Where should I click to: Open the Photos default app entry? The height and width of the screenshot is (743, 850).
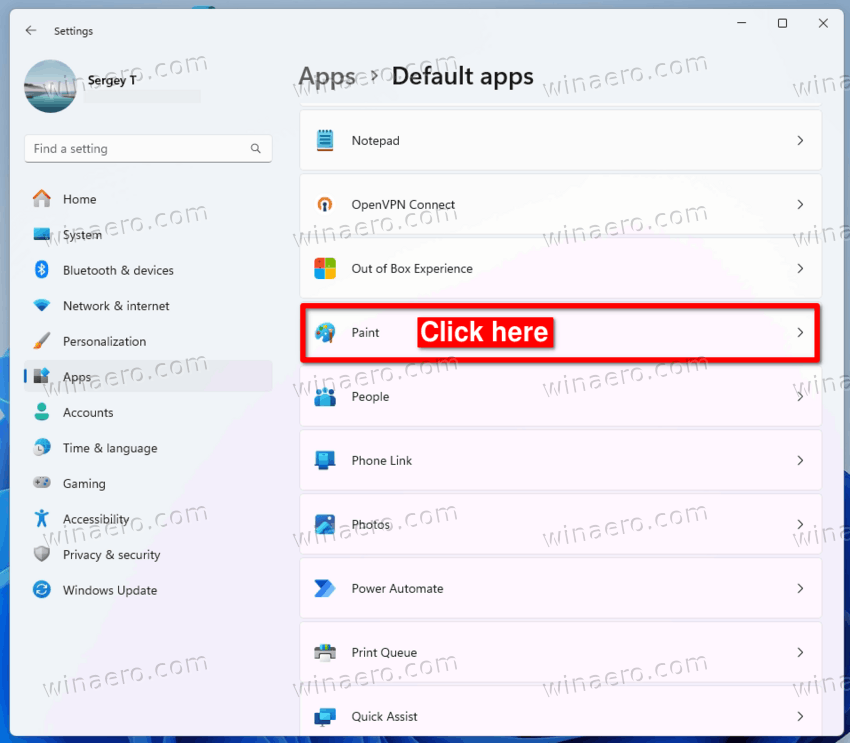(x=561, y=525)
